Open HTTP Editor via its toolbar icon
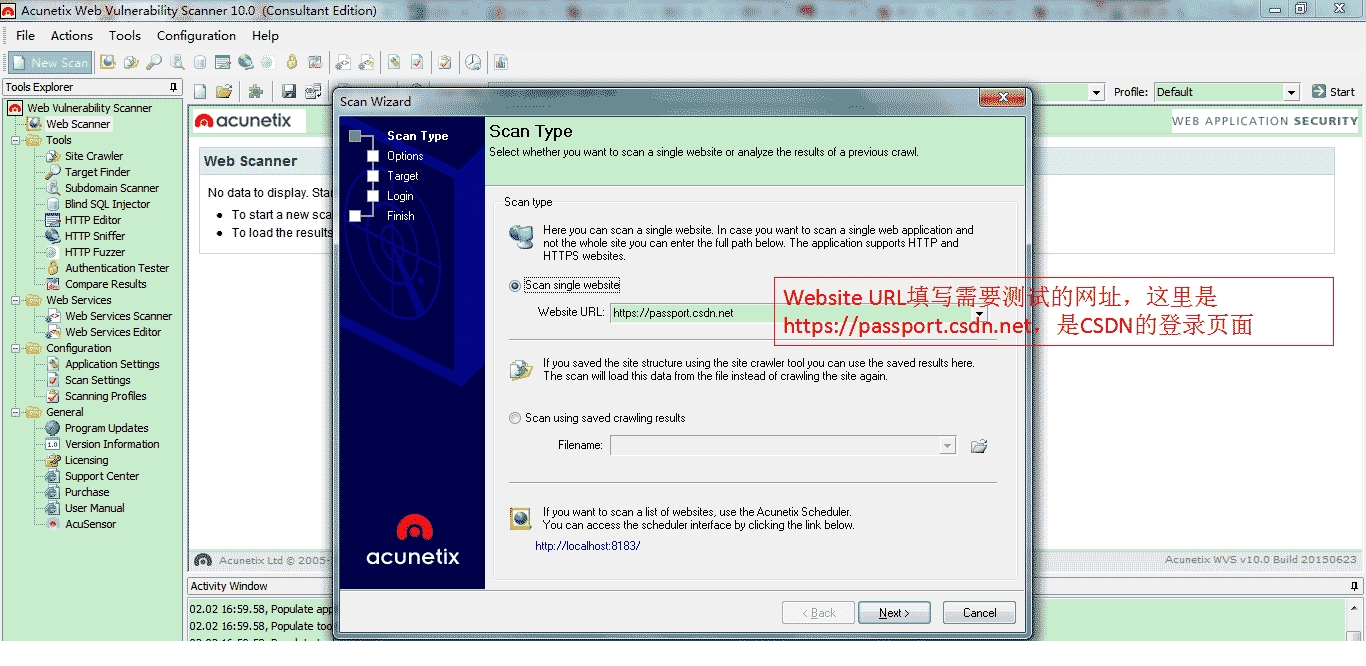 point(223,62)
